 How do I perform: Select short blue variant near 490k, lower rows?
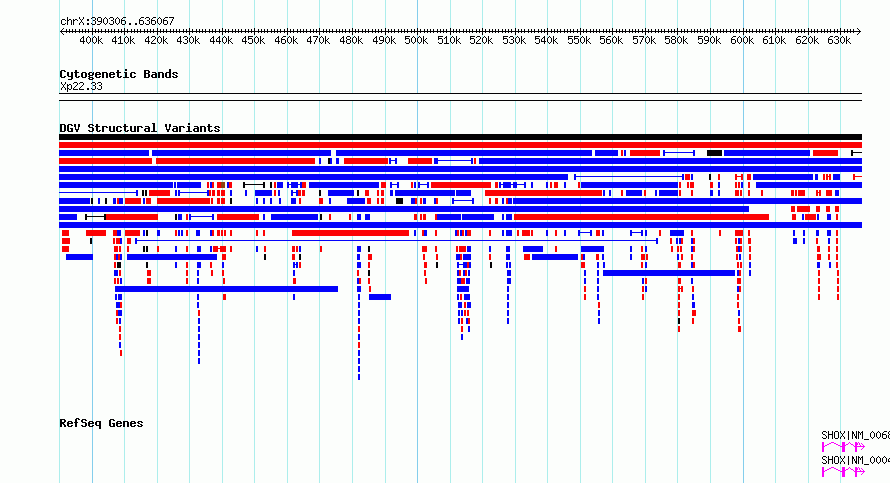pos(380,297)
